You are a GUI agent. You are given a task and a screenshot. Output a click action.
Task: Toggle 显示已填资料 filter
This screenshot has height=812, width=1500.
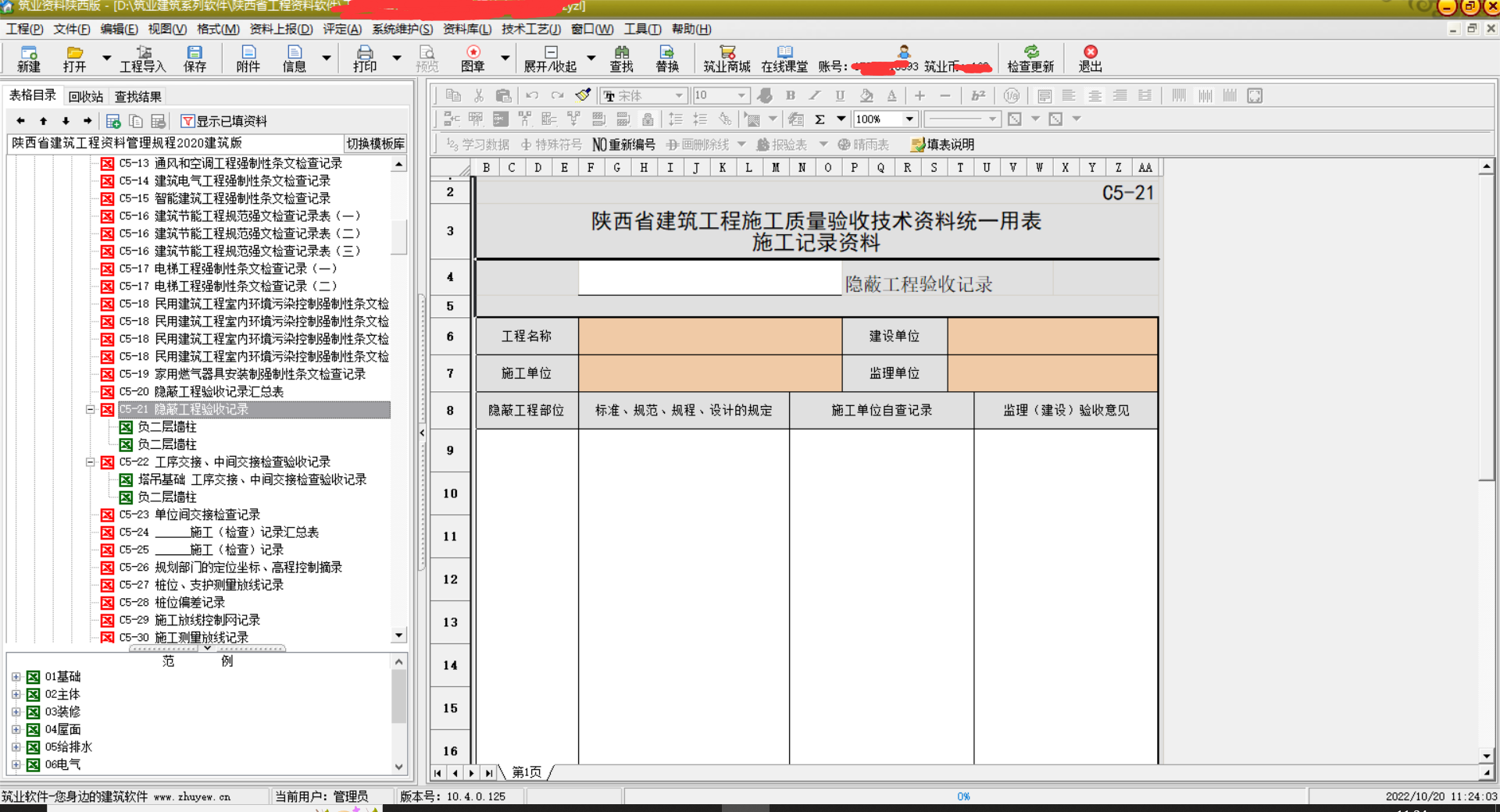pos(223,121)
